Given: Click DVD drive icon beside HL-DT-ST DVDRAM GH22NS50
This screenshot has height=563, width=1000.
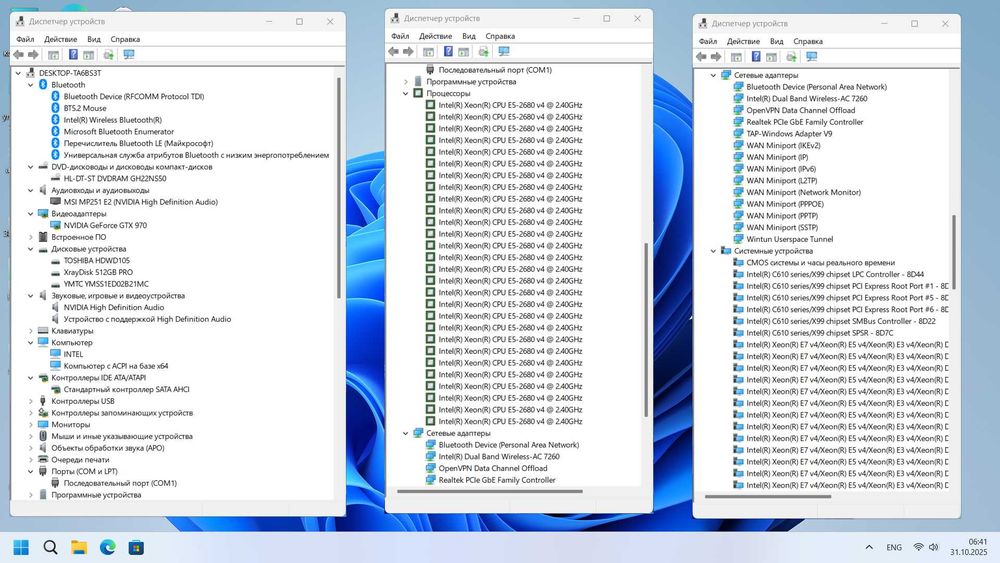Looking at the screenshot, I should click(55, 179).
